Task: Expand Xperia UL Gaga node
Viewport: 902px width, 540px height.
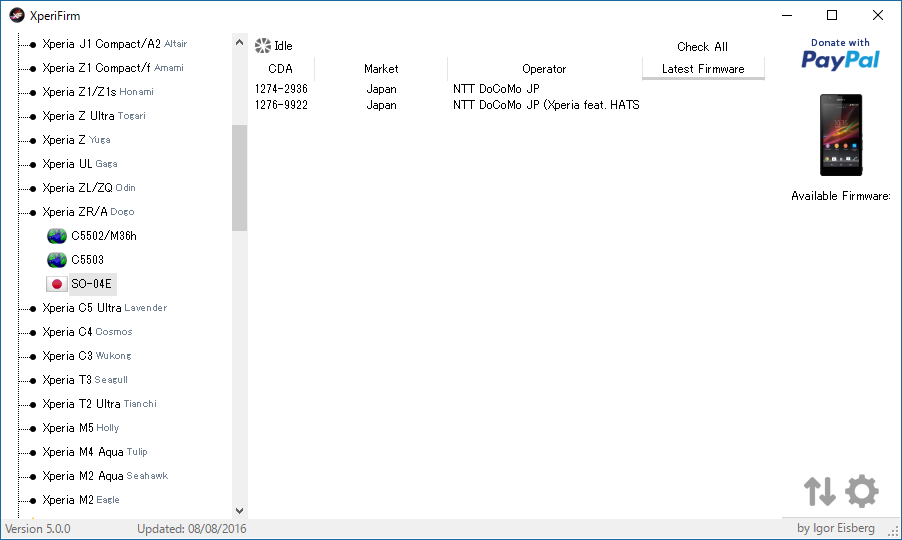Action: [32, 164]
